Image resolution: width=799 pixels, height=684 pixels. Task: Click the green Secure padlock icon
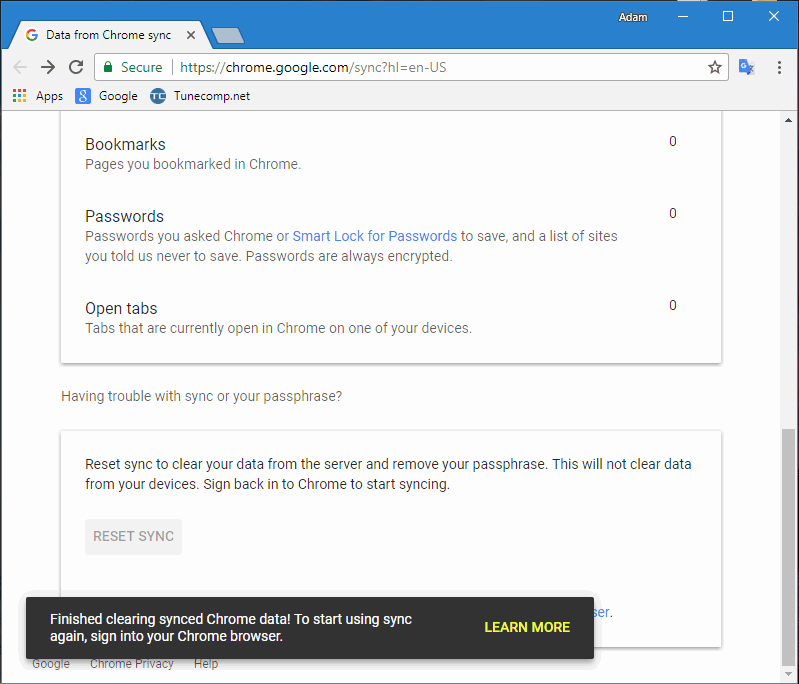coord(108,67)
